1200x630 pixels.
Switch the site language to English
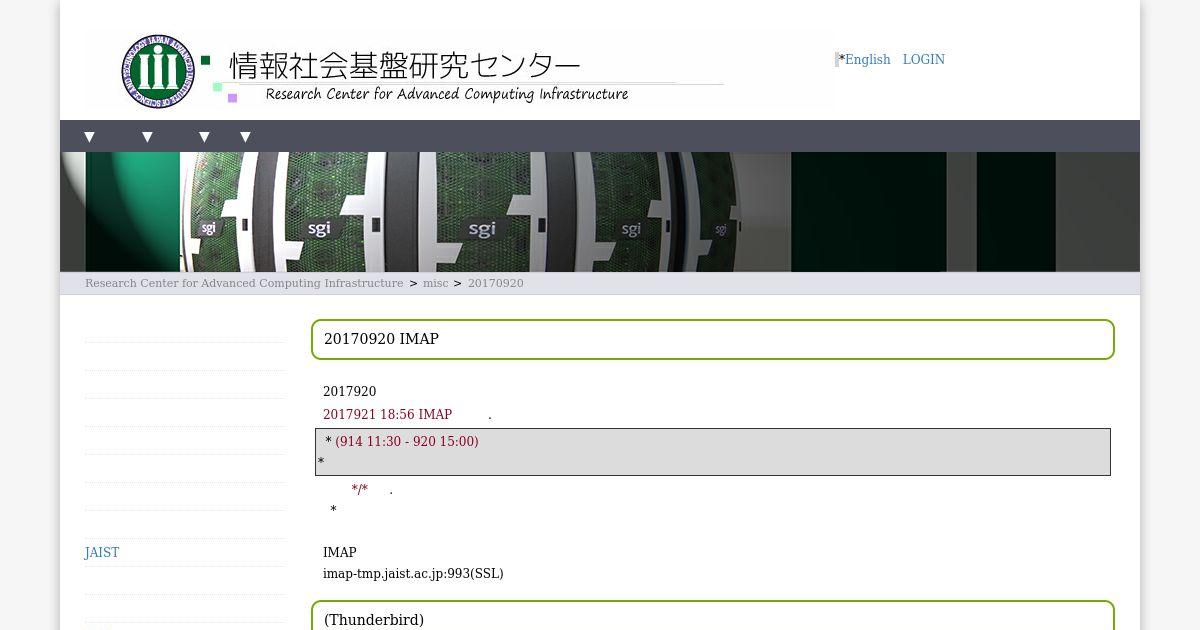(867, 60)
